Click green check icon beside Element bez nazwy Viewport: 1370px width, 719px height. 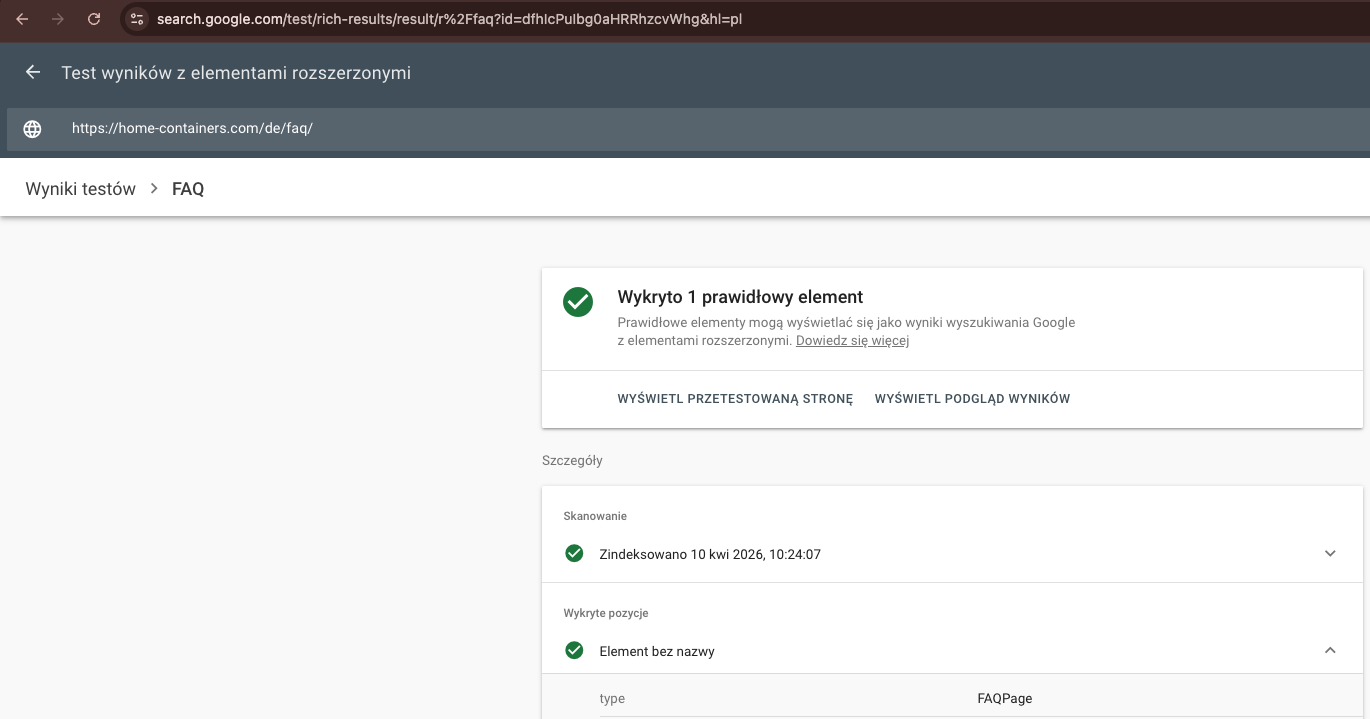574,650
